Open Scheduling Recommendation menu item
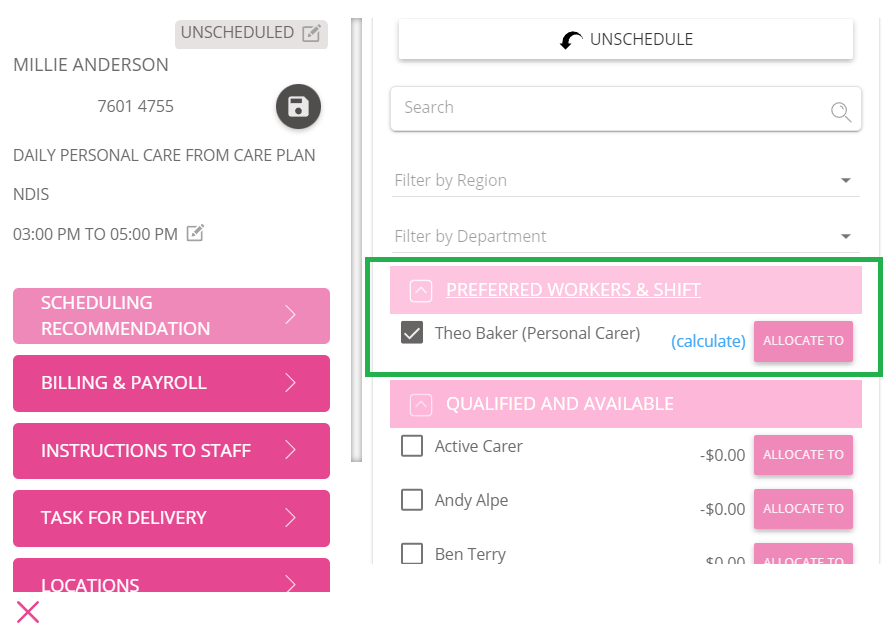Viewport: 889px width, 639px height. tap(171, 316)
